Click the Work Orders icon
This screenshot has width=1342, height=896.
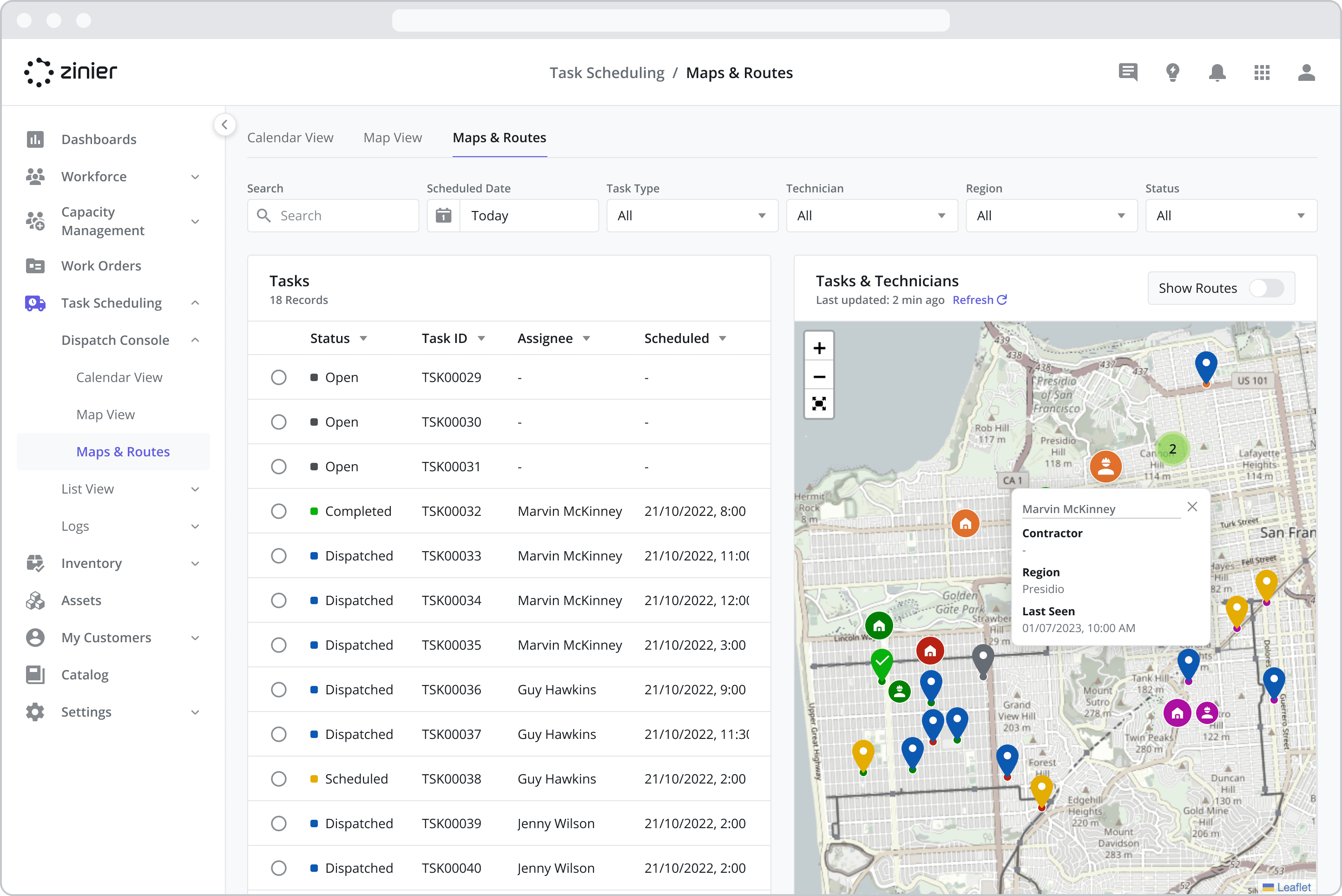click(x=35, y=266)
